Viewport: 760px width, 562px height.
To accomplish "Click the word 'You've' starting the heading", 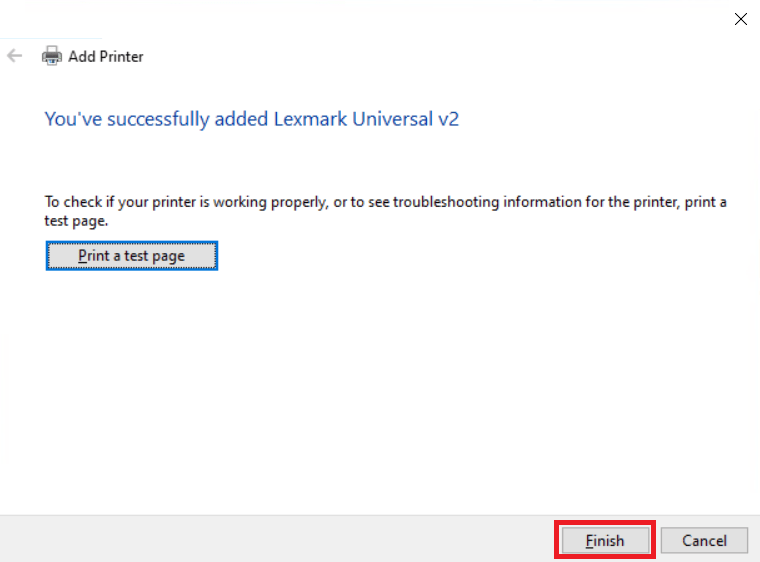I will click(73, 119).
